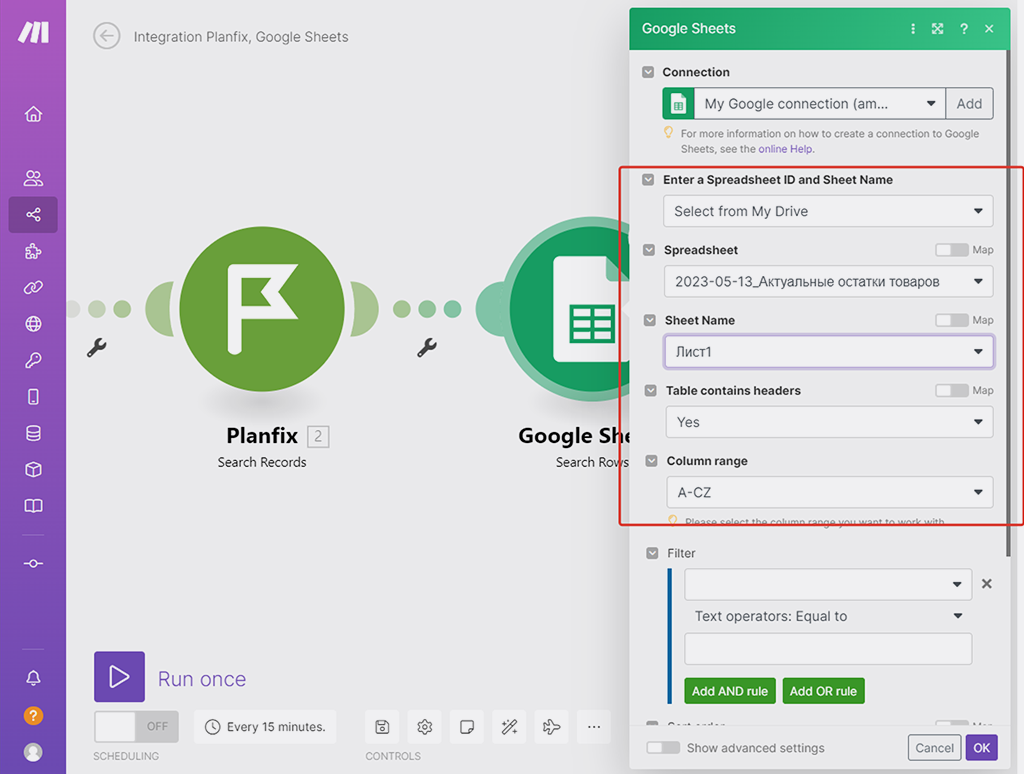Open the Yes headers dropdown

pyautogui.click(x=829, y=422)
